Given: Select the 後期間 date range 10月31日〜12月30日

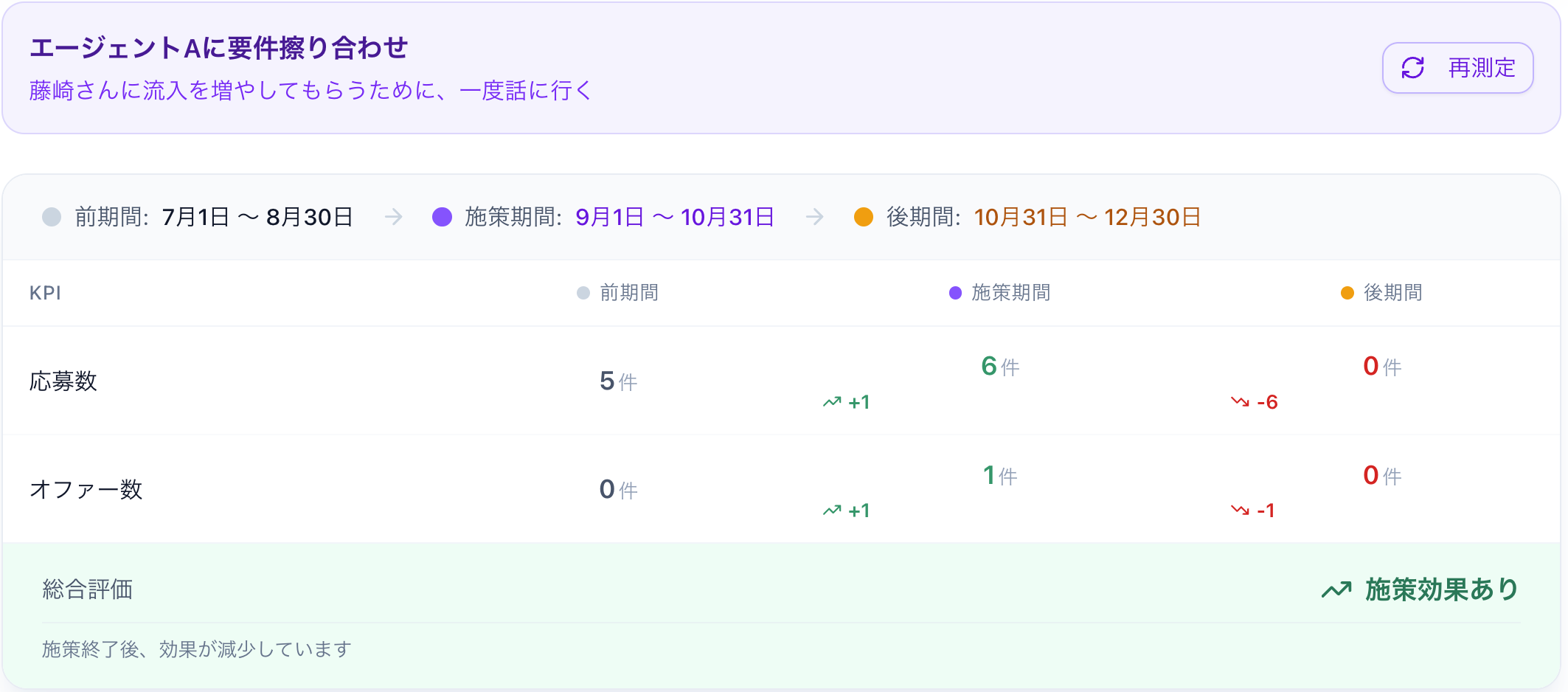Looking at the screenshot, I should click(1087, 217).
